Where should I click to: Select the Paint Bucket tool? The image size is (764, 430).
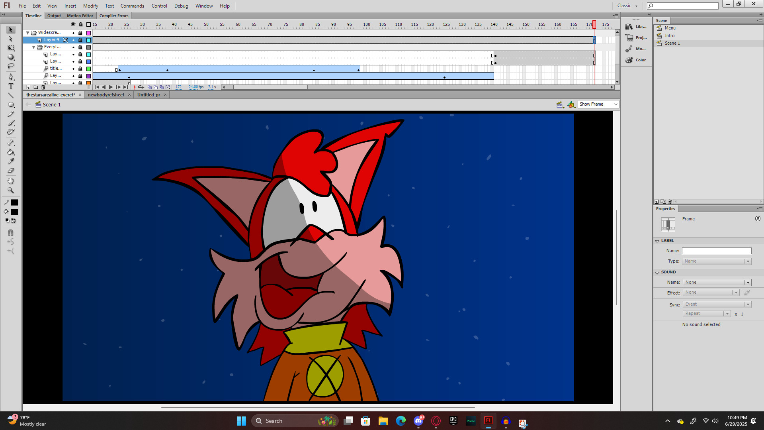coord(10,152)
